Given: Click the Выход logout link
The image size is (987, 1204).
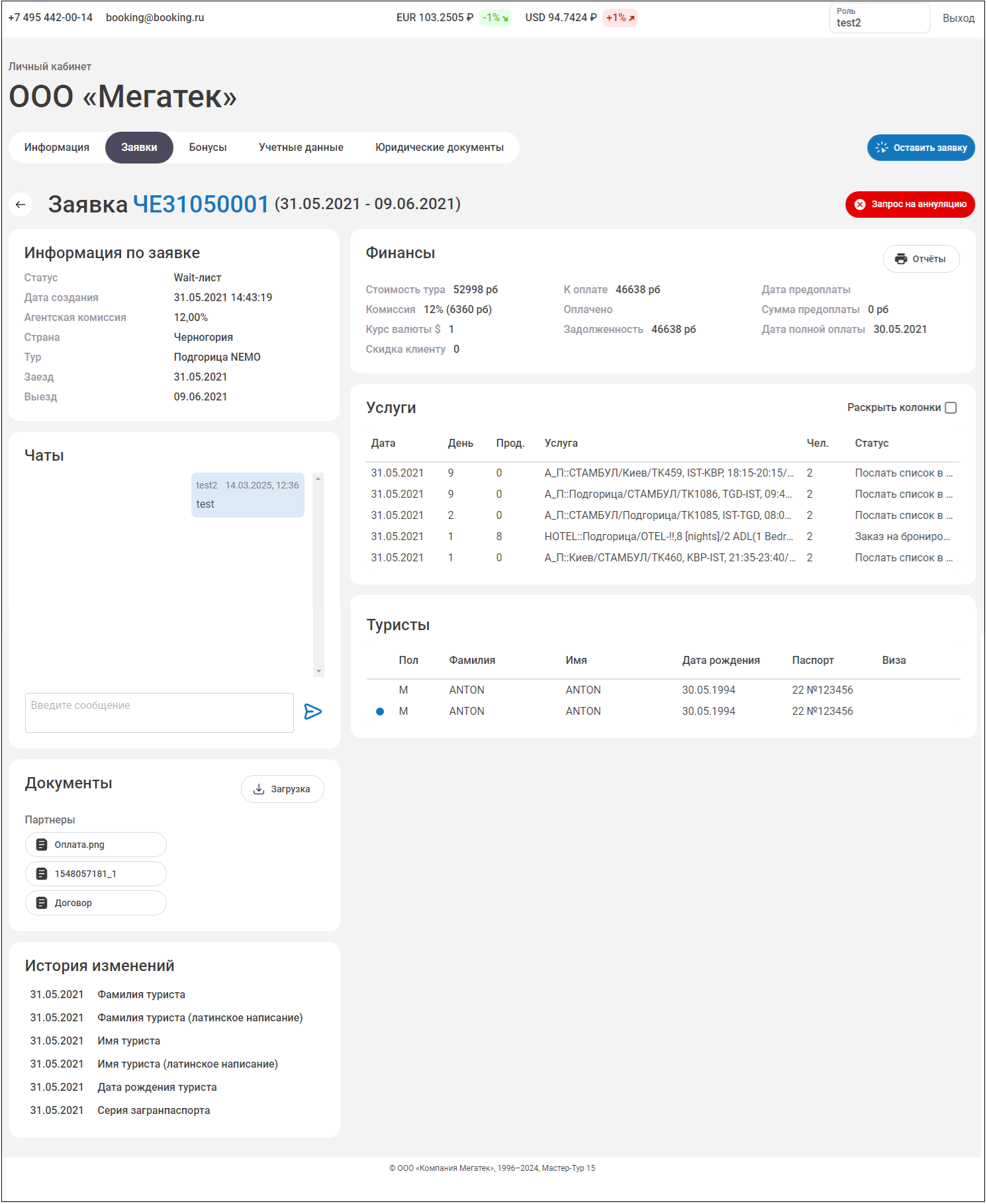Looking at the screenshot, I should click(x=958, y=18).
